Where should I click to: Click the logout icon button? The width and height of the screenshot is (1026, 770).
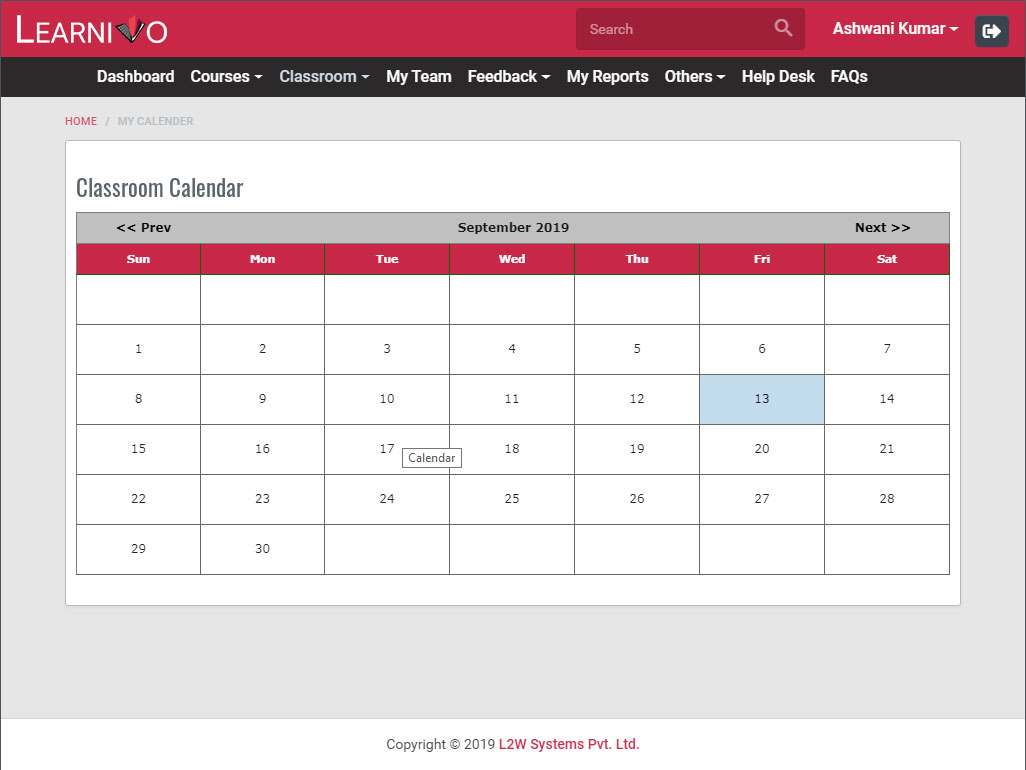click(991, 31)
